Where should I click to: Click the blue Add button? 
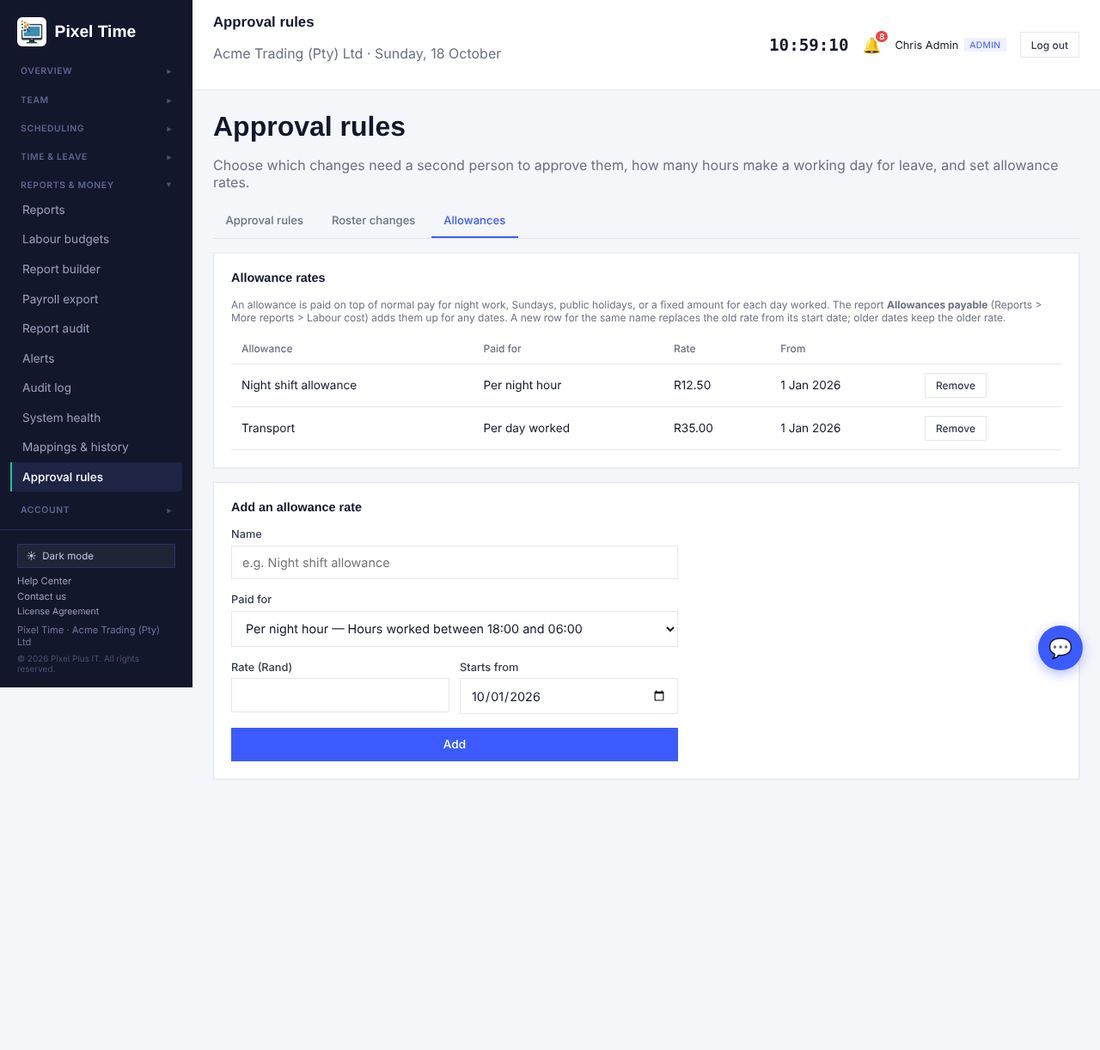454,744
